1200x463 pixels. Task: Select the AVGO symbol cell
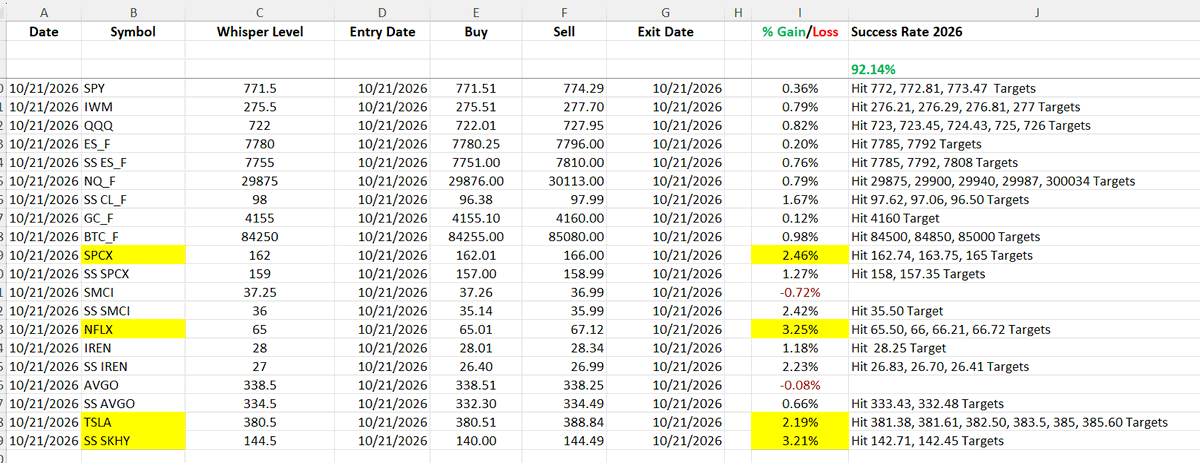tap(134, 385)
